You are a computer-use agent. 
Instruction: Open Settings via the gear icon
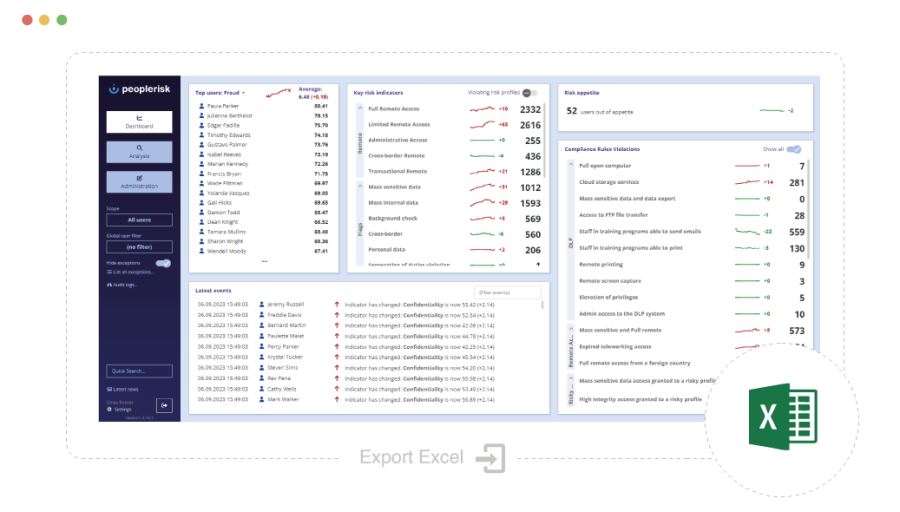click(x=109, y=409)
